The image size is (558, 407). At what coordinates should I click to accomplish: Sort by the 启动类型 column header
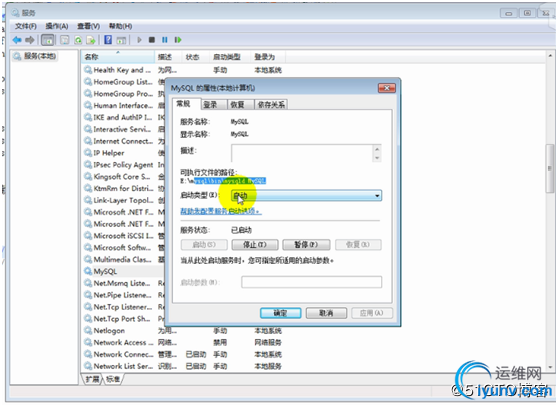tap(230, 57)
